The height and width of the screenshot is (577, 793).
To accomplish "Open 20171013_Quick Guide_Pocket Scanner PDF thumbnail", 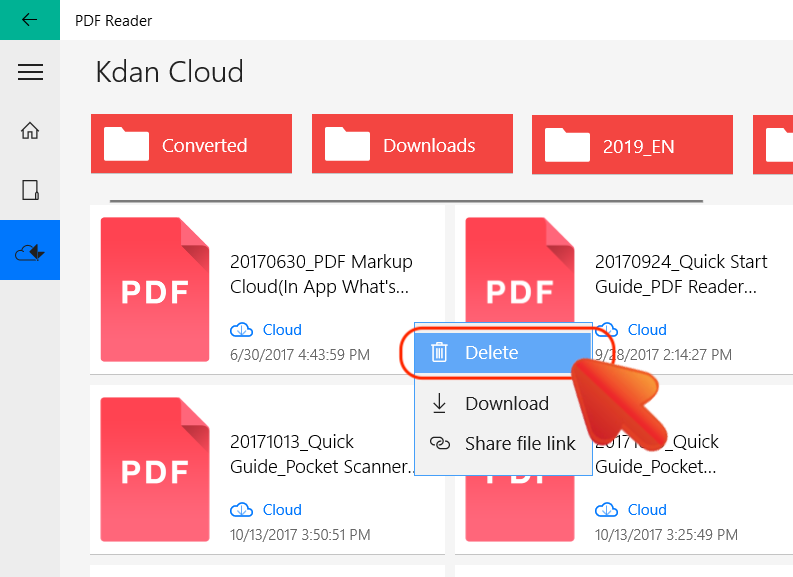I will pyautogui.click(x=155, y=470).
